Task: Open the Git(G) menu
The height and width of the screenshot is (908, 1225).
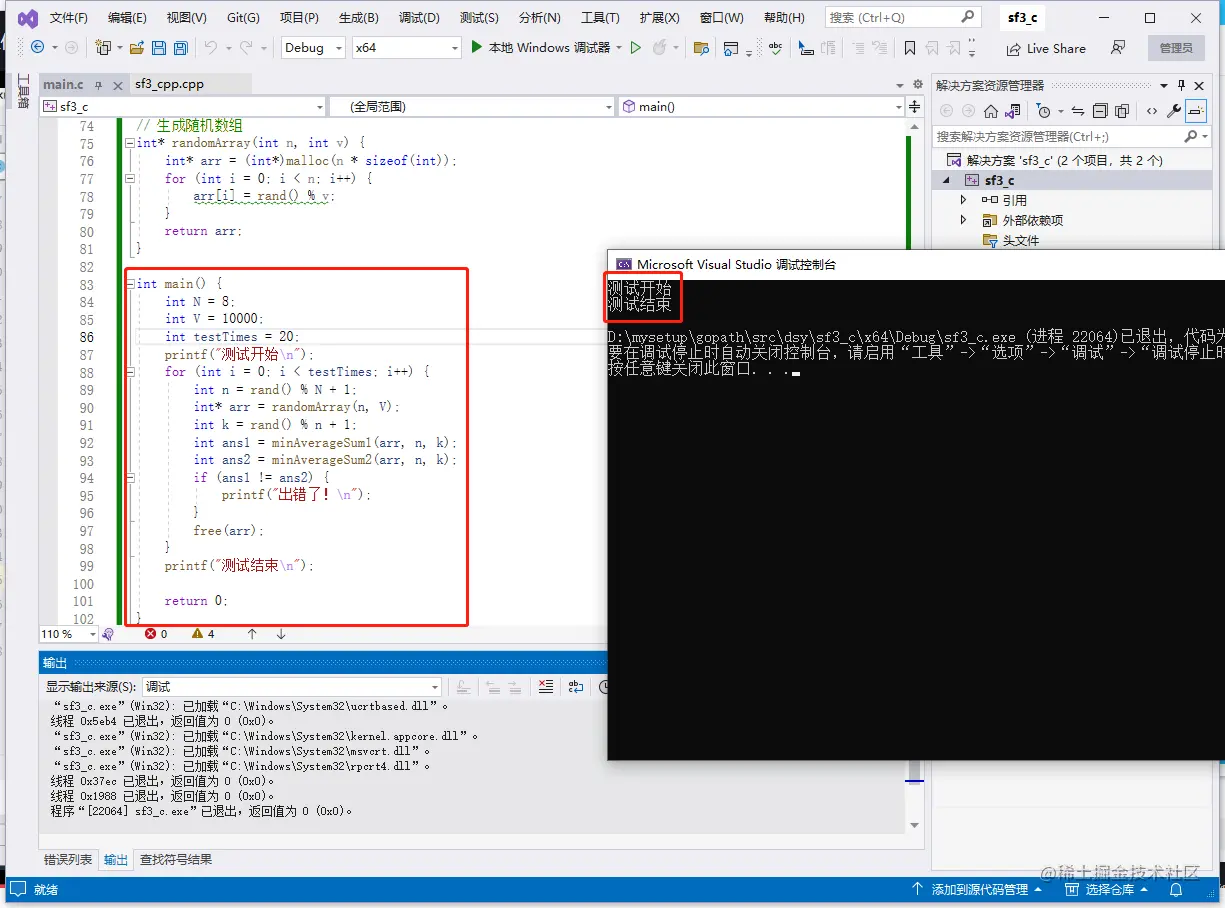Action: coord(243,18)
